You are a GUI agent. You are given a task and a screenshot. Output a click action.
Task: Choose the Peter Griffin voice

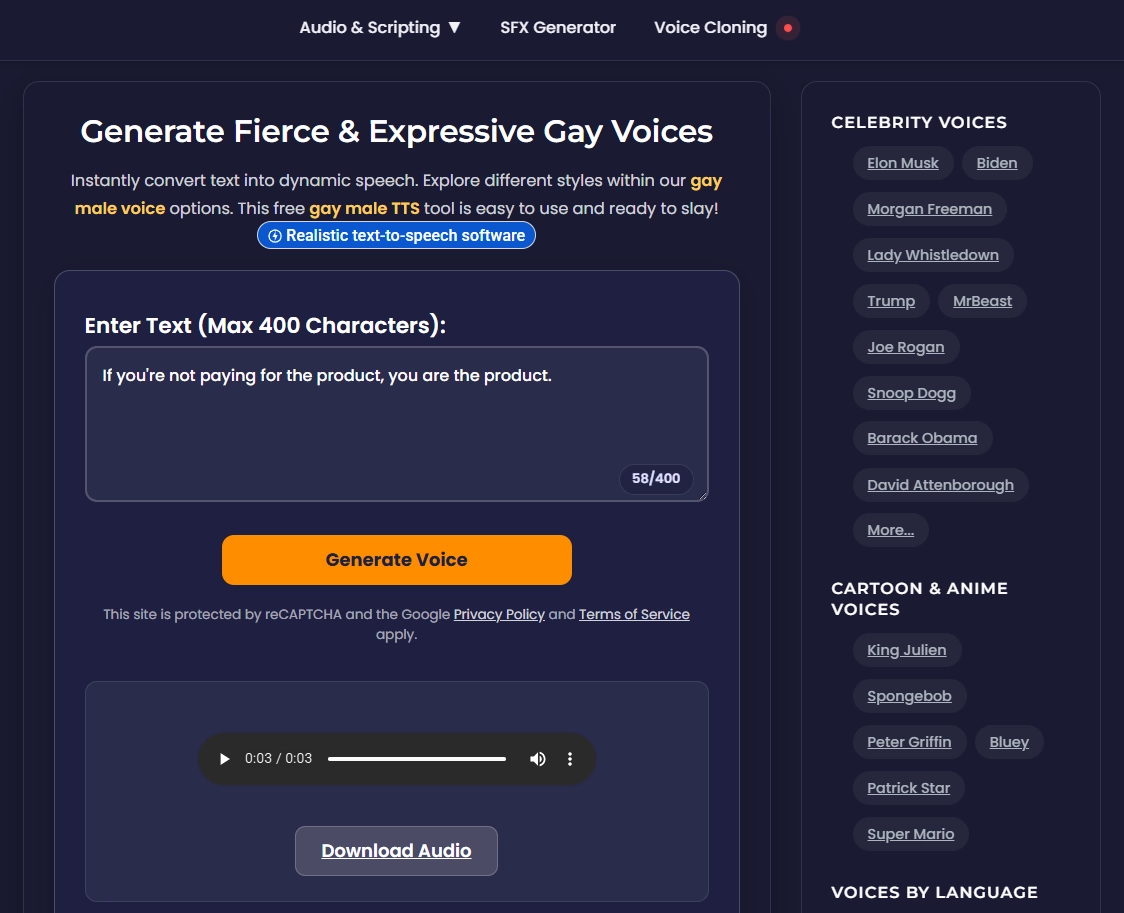point(908,742)
